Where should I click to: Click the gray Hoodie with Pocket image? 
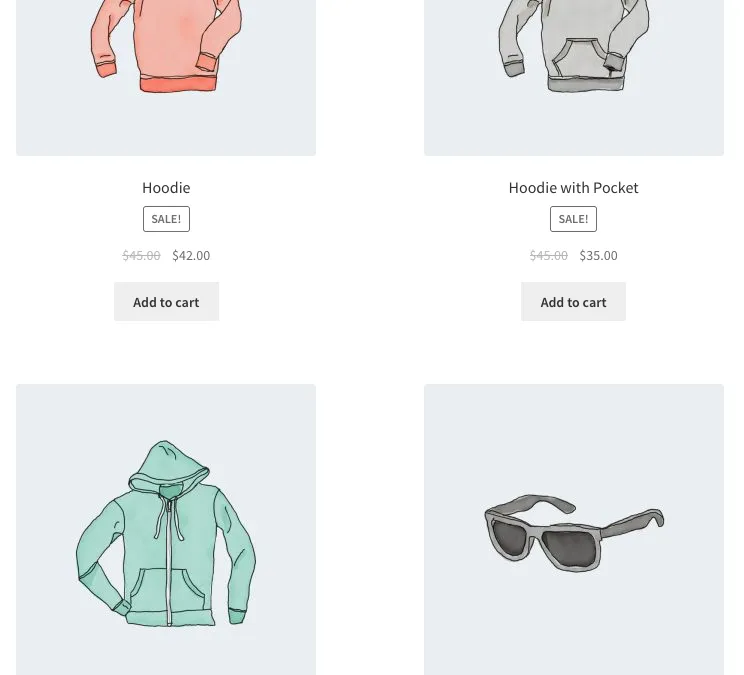point(574,78)
